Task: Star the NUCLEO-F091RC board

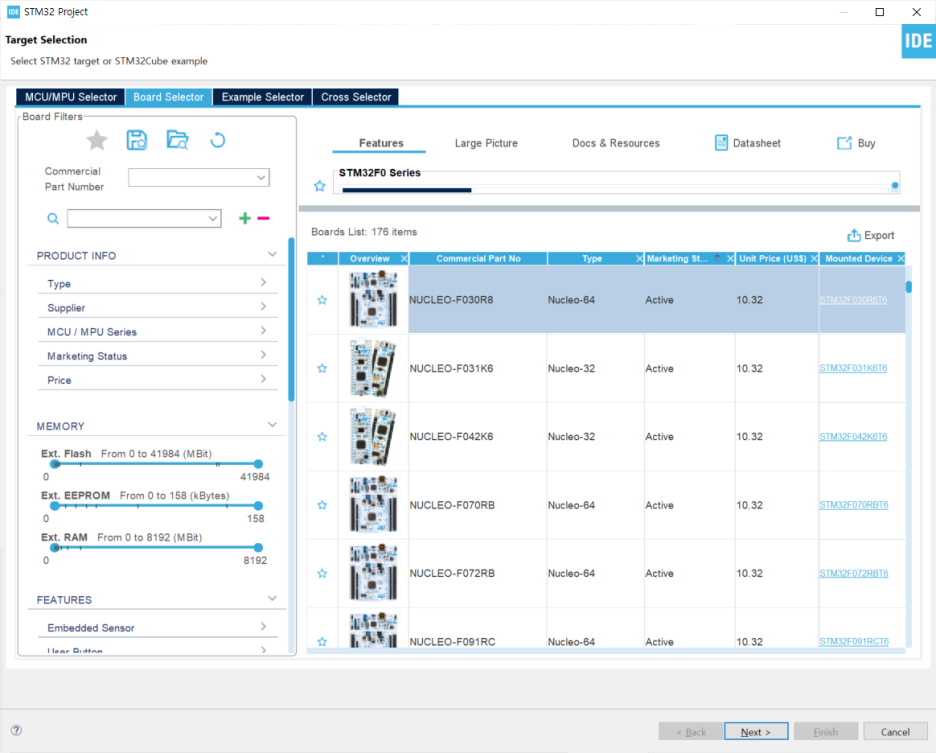Action: pyautogui.click(x=322, y=641)
